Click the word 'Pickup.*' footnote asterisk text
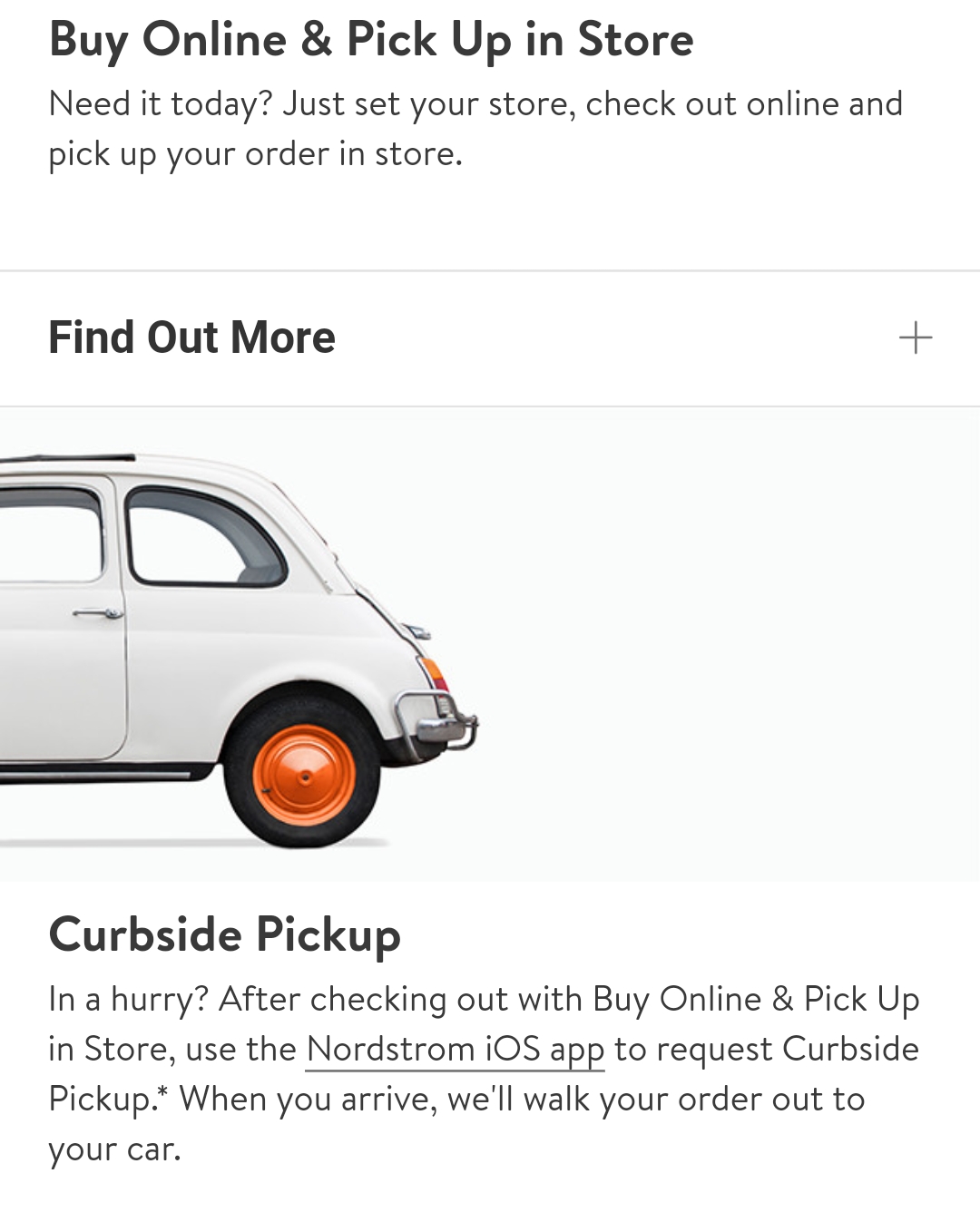Screen dimensions: 980x1232 pos(108,1100)
